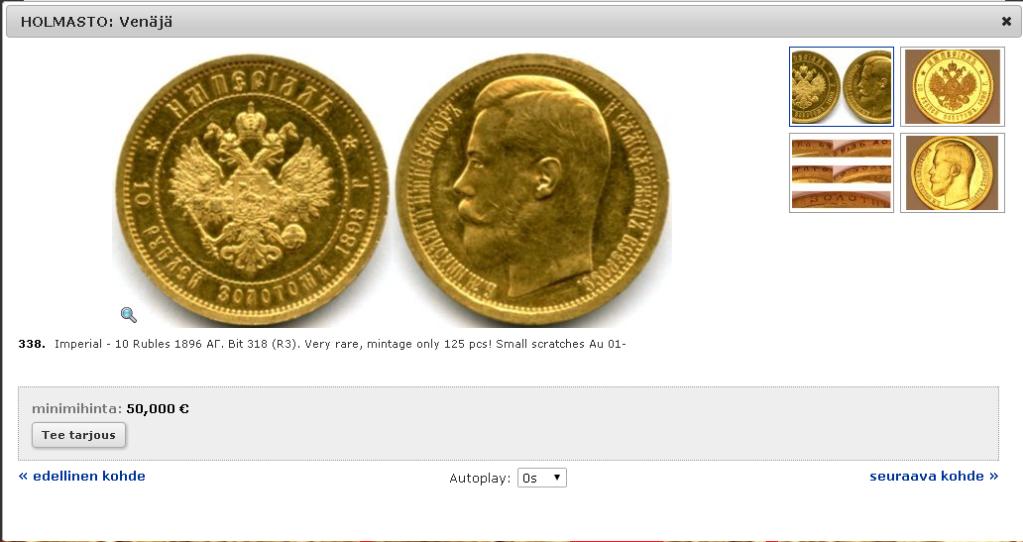Screen dimensions: 1023x542
Task: Click the minimihinta label
Action: coord(77,409)
